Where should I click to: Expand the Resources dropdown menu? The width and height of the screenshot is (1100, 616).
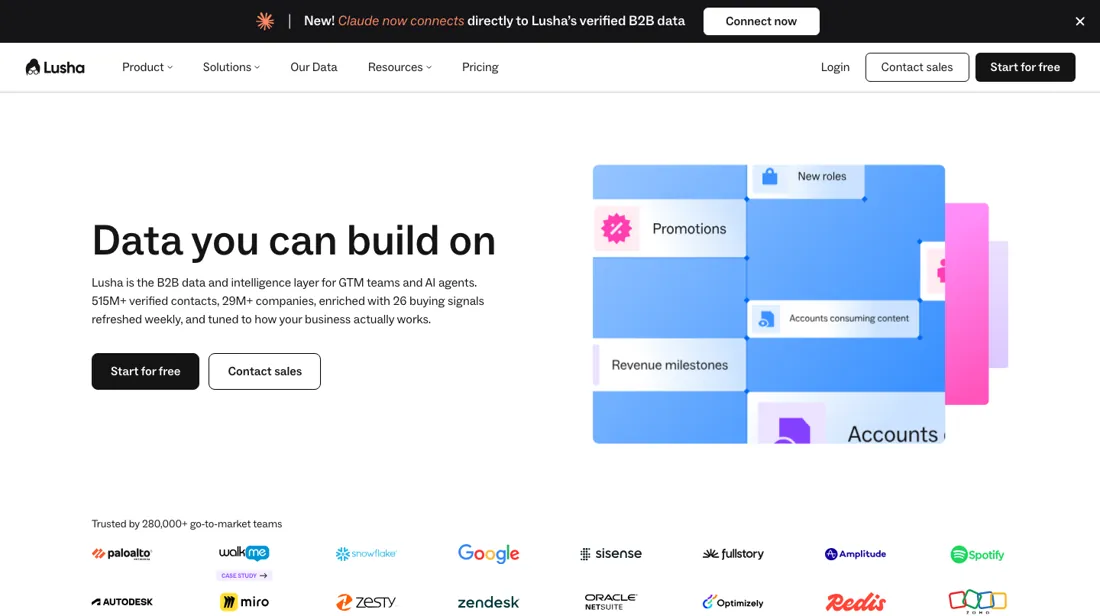tap(400, 67)
